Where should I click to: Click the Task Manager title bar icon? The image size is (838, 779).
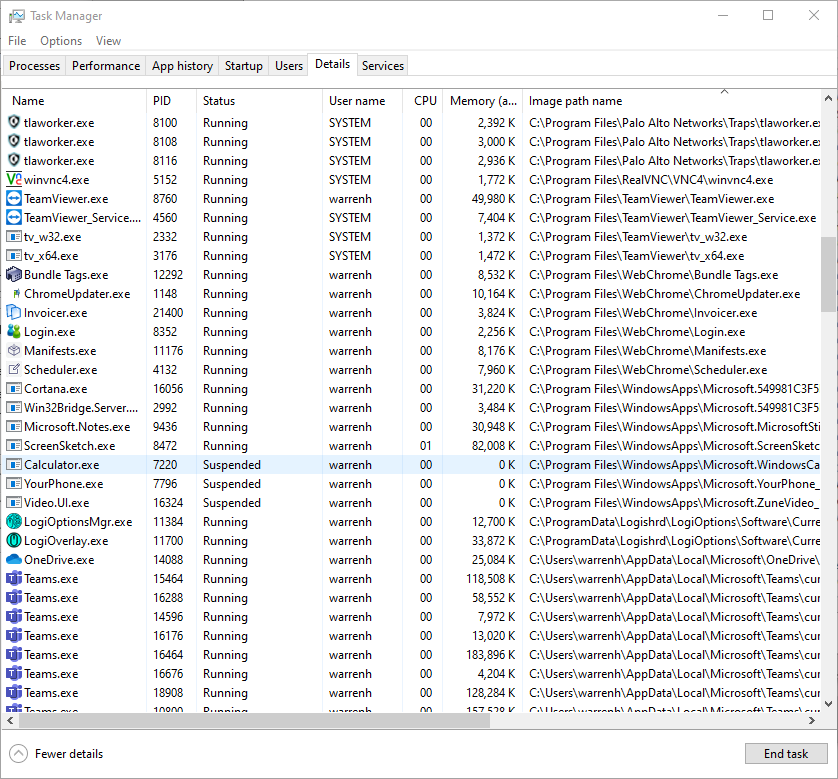click(17, 16)
